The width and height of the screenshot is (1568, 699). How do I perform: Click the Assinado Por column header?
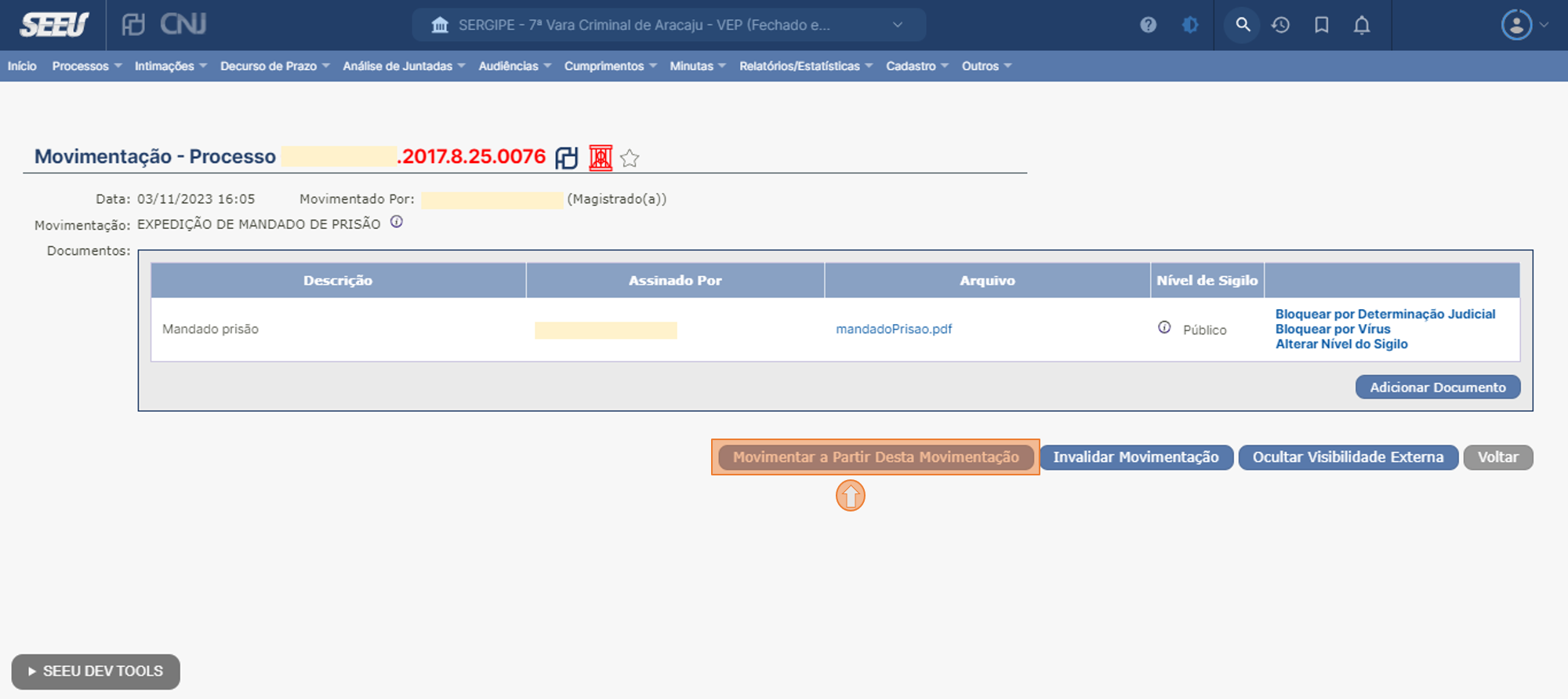675,280
